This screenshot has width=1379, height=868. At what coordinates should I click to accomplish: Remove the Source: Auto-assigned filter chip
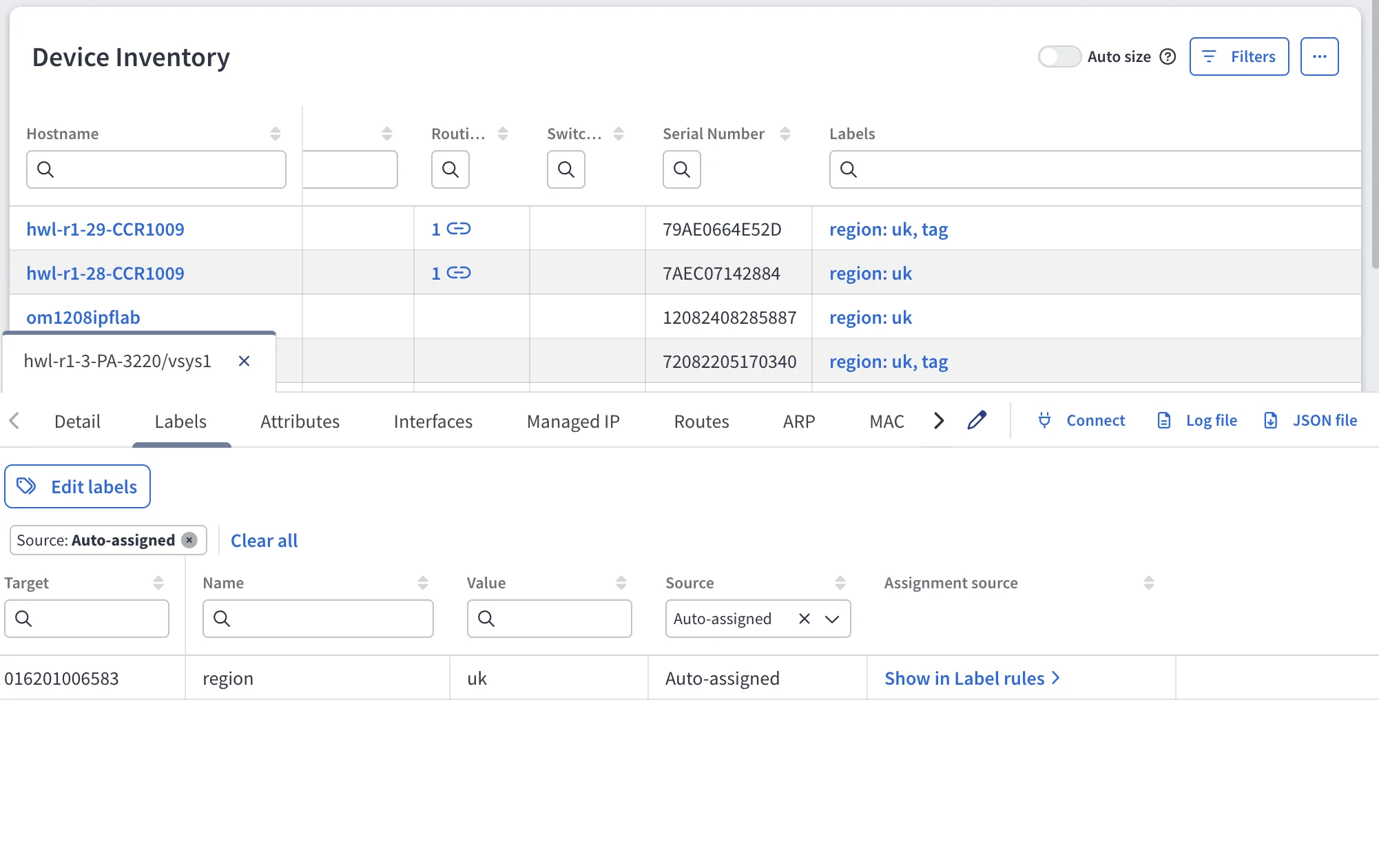pos(189,540)
